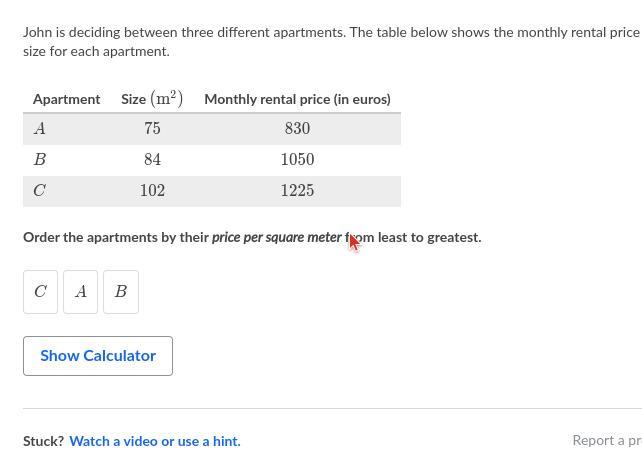The width and height of the screenshot is (642, 464).
Task: Click the Apartment column header
Action: 66,99
